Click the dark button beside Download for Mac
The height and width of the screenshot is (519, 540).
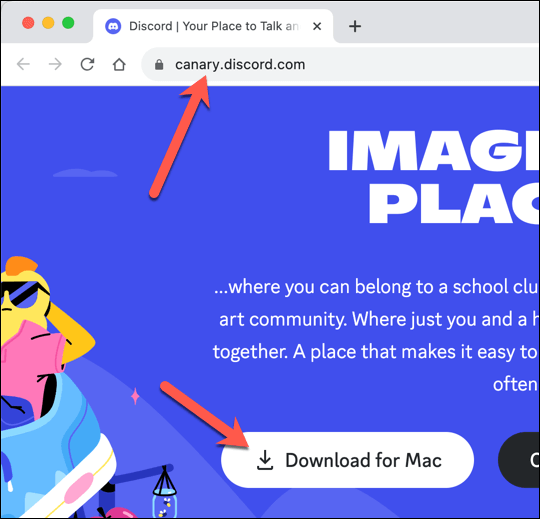coord(519,460)
